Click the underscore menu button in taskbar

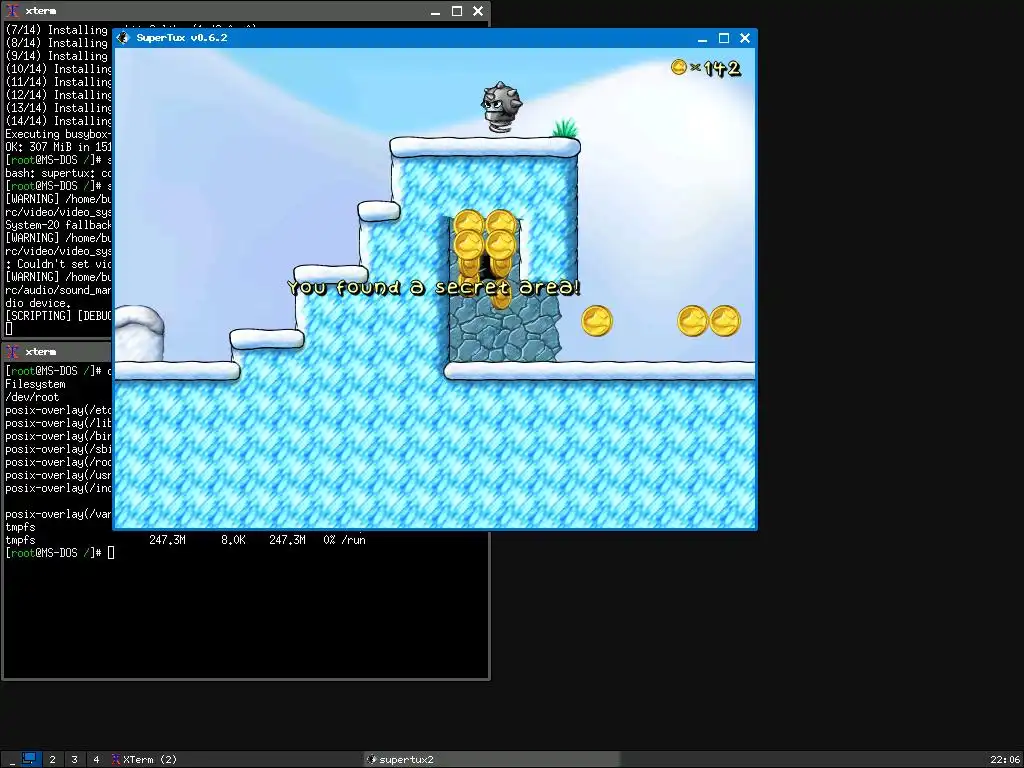(x=12, y=760)
